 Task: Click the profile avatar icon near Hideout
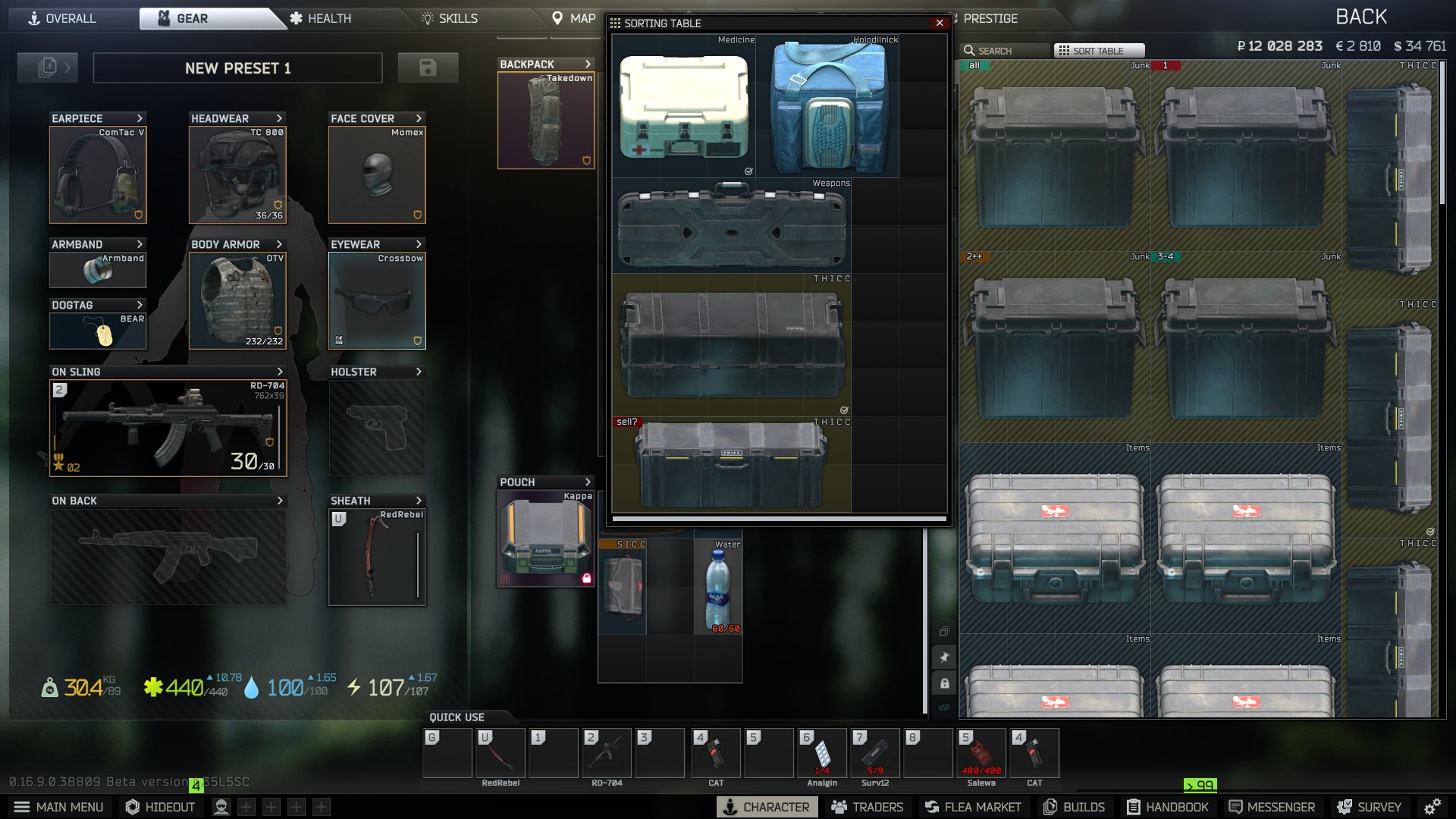tap(221, 807)
